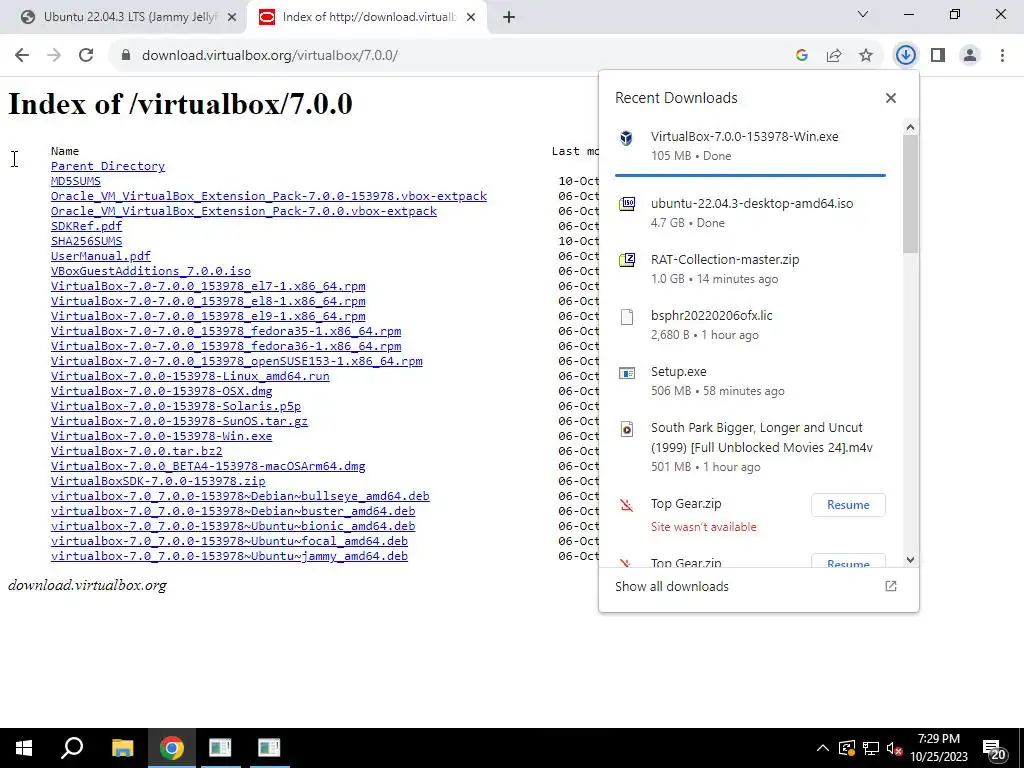Download VirtualBox-7.0.0-153978-Linux_amd64.run

190,376
